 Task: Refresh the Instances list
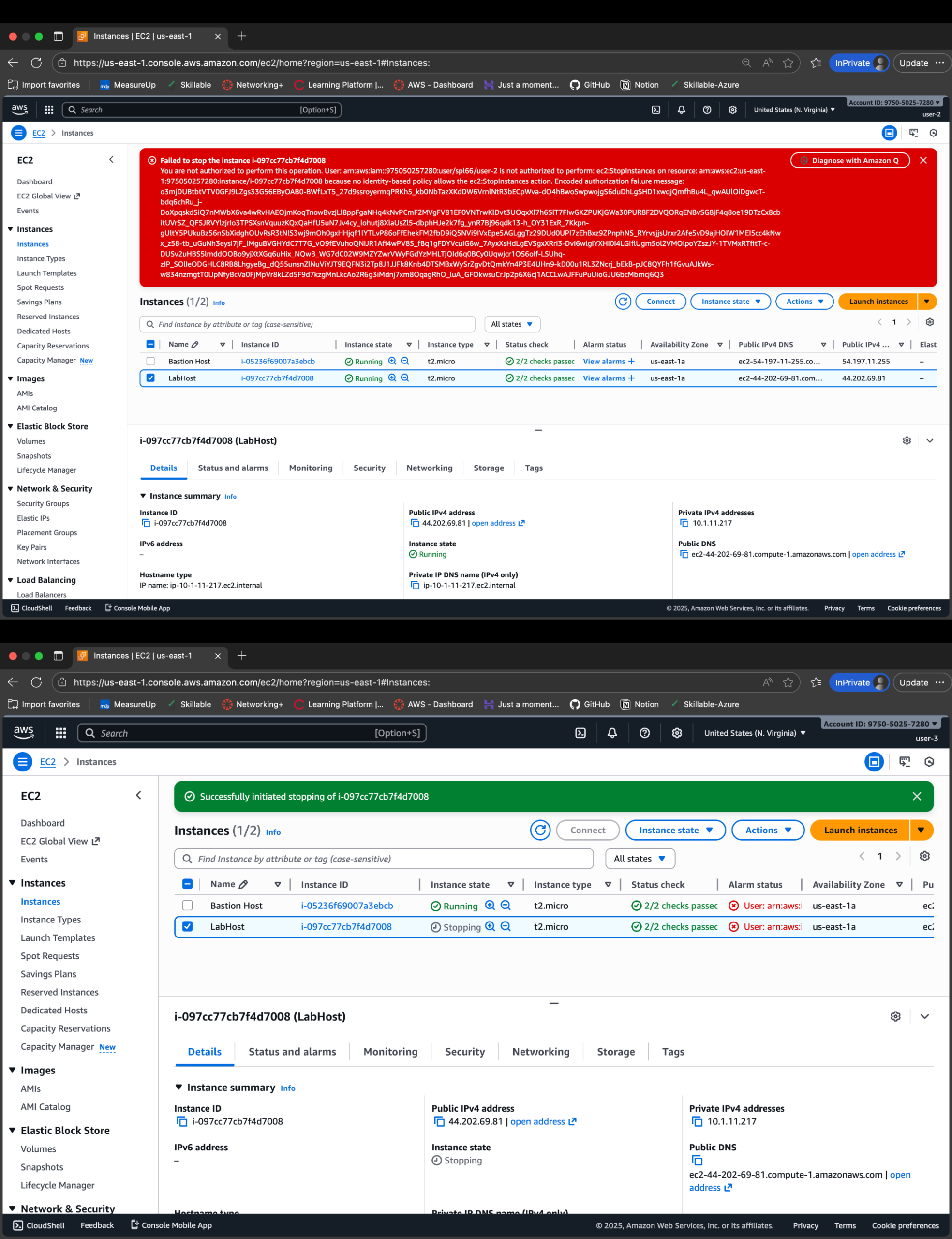pyautogui.click(x=623, y=302)
